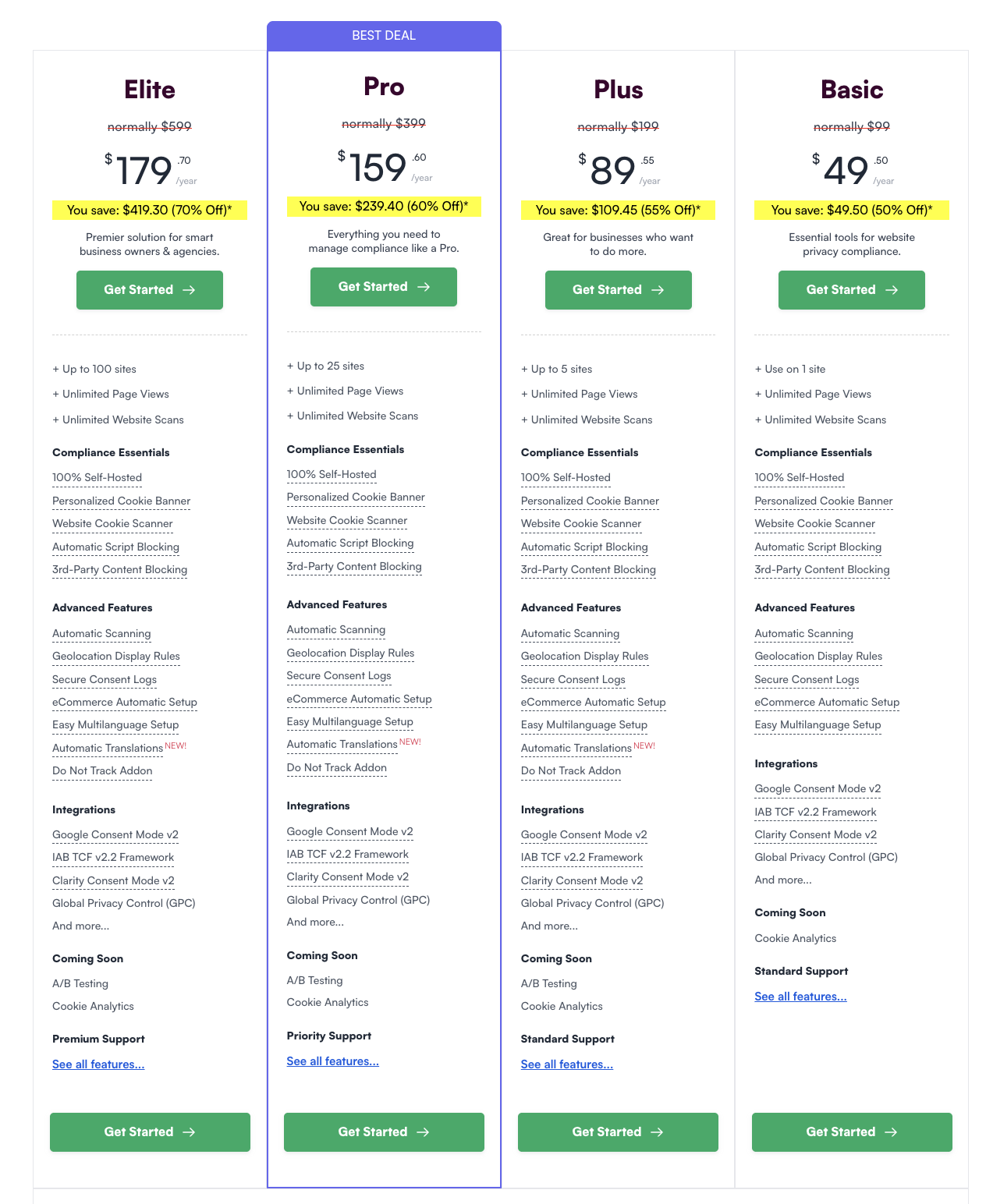Select 'Google Consent Mode v2' under Plus
The width and height of the screenshot is (986, 1204).
[583, 835]
